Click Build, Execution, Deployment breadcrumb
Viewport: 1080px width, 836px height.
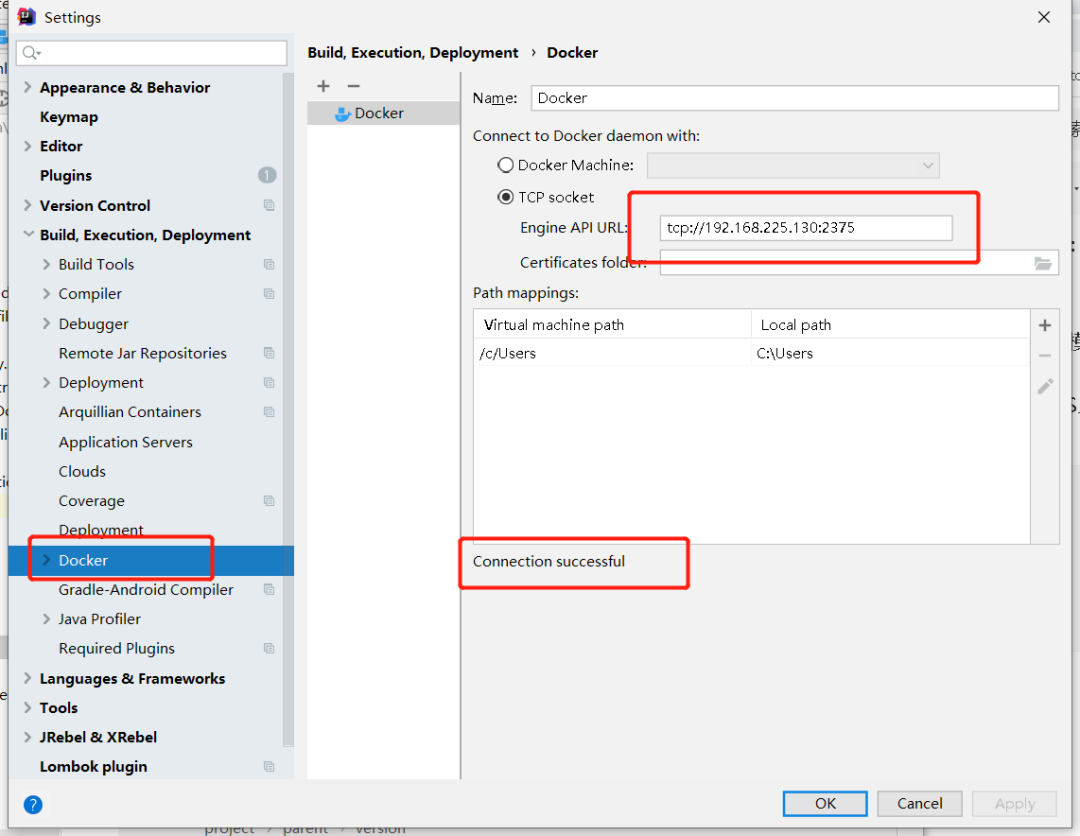[413, 53]
